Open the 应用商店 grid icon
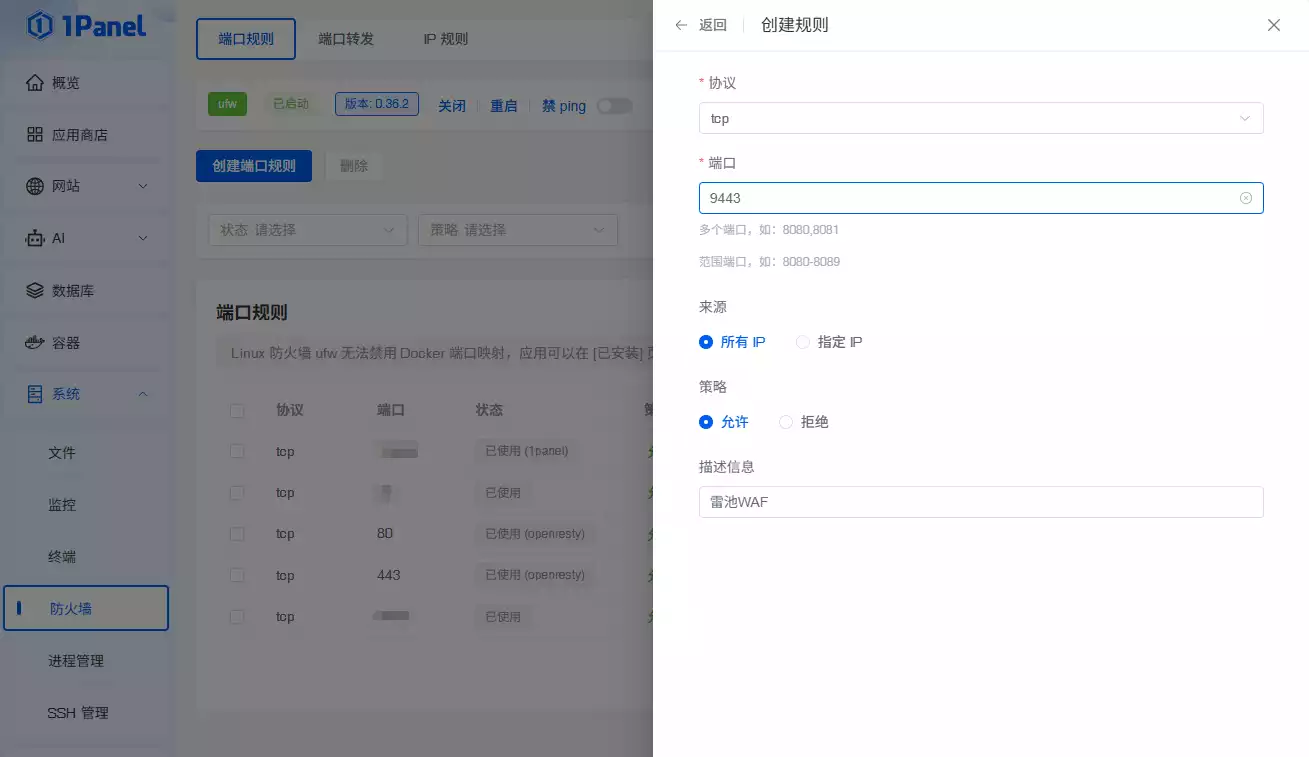 [x=35, y=135]
